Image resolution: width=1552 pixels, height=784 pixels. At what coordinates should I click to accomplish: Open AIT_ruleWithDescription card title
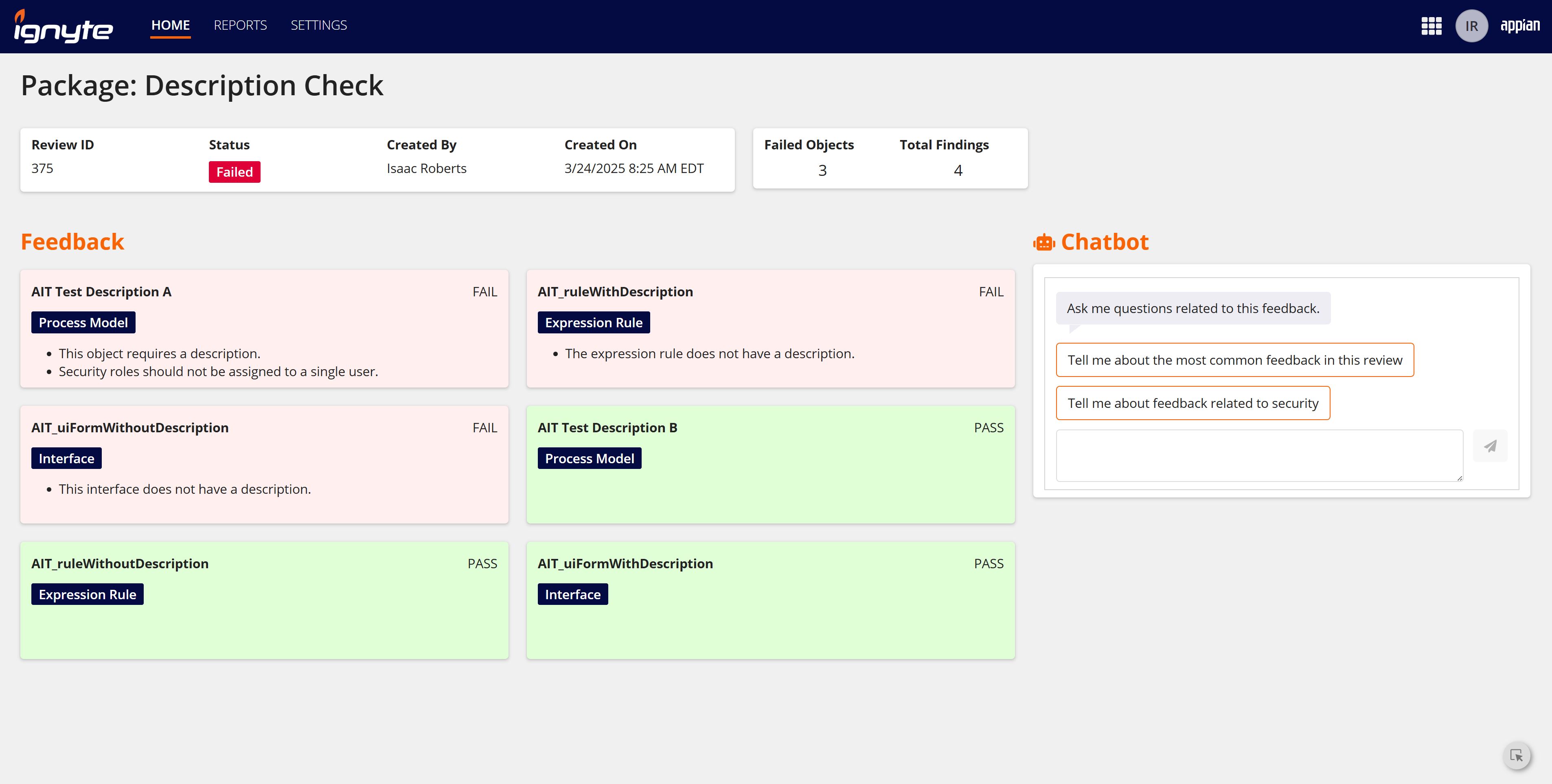(615, 291)
